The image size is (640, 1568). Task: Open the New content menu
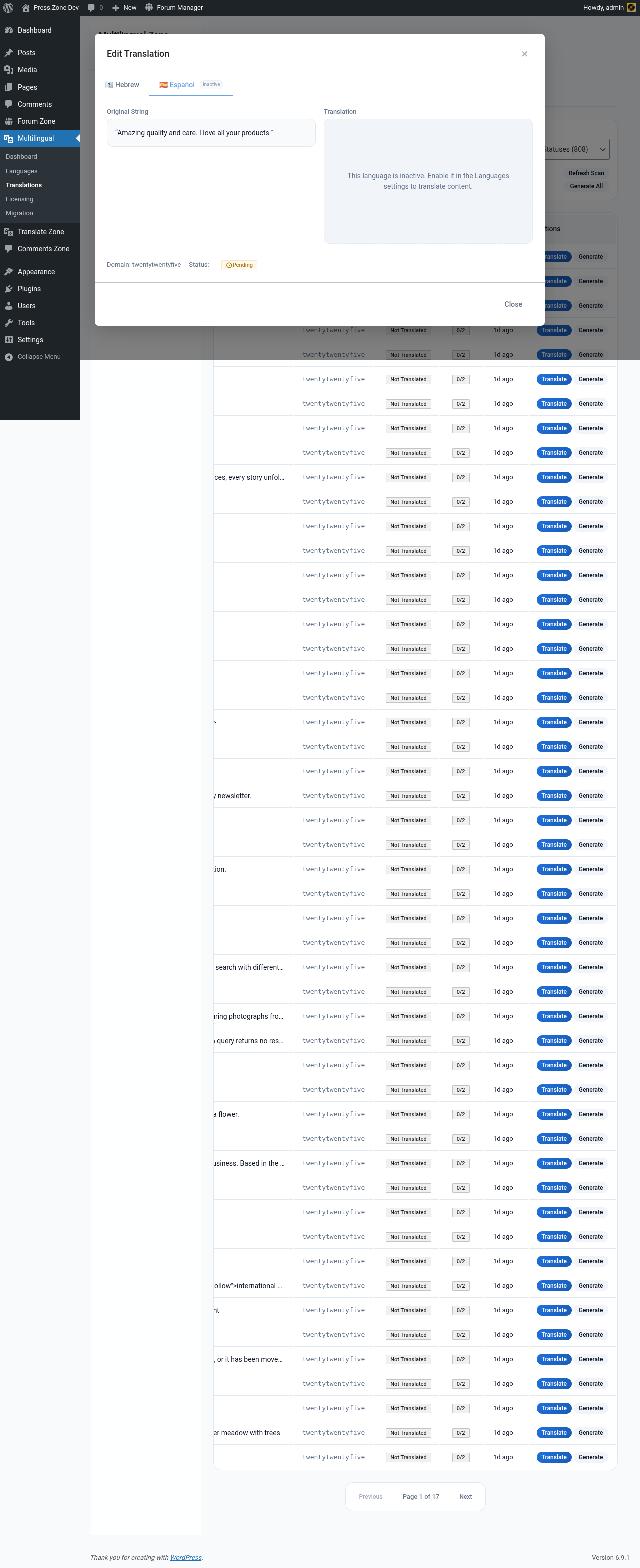pyautogui.click(x=124, y=8)
